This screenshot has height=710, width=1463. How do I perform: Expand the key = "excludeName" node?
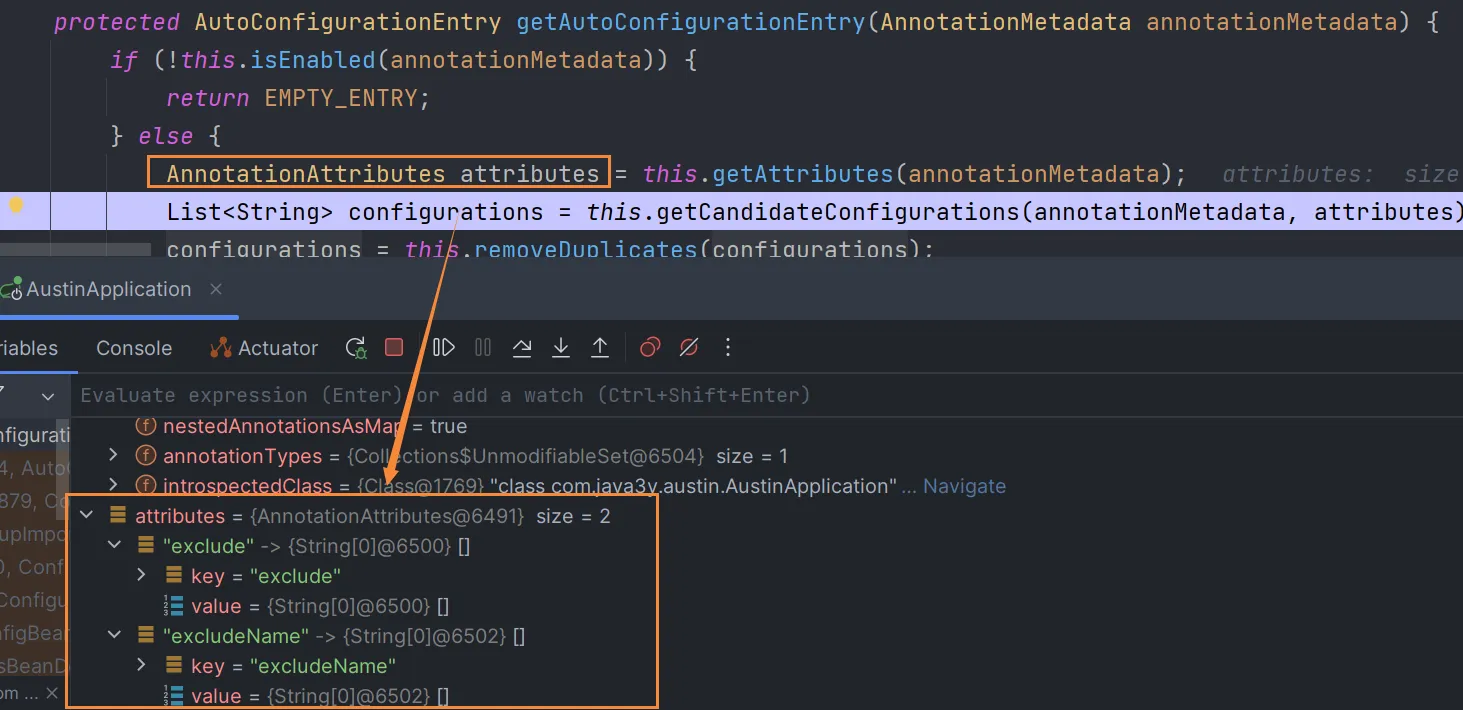[x=142, y=666]
